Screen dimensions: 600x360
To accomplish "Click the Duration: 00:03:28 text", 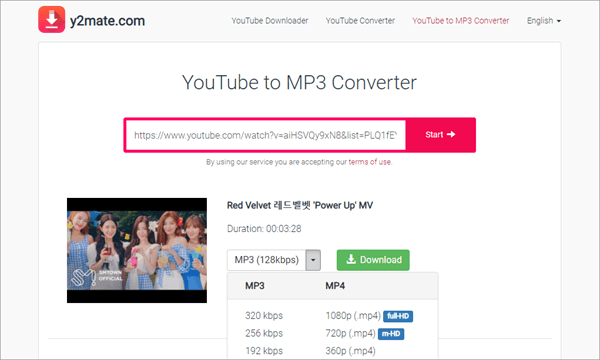I will 264,229.
